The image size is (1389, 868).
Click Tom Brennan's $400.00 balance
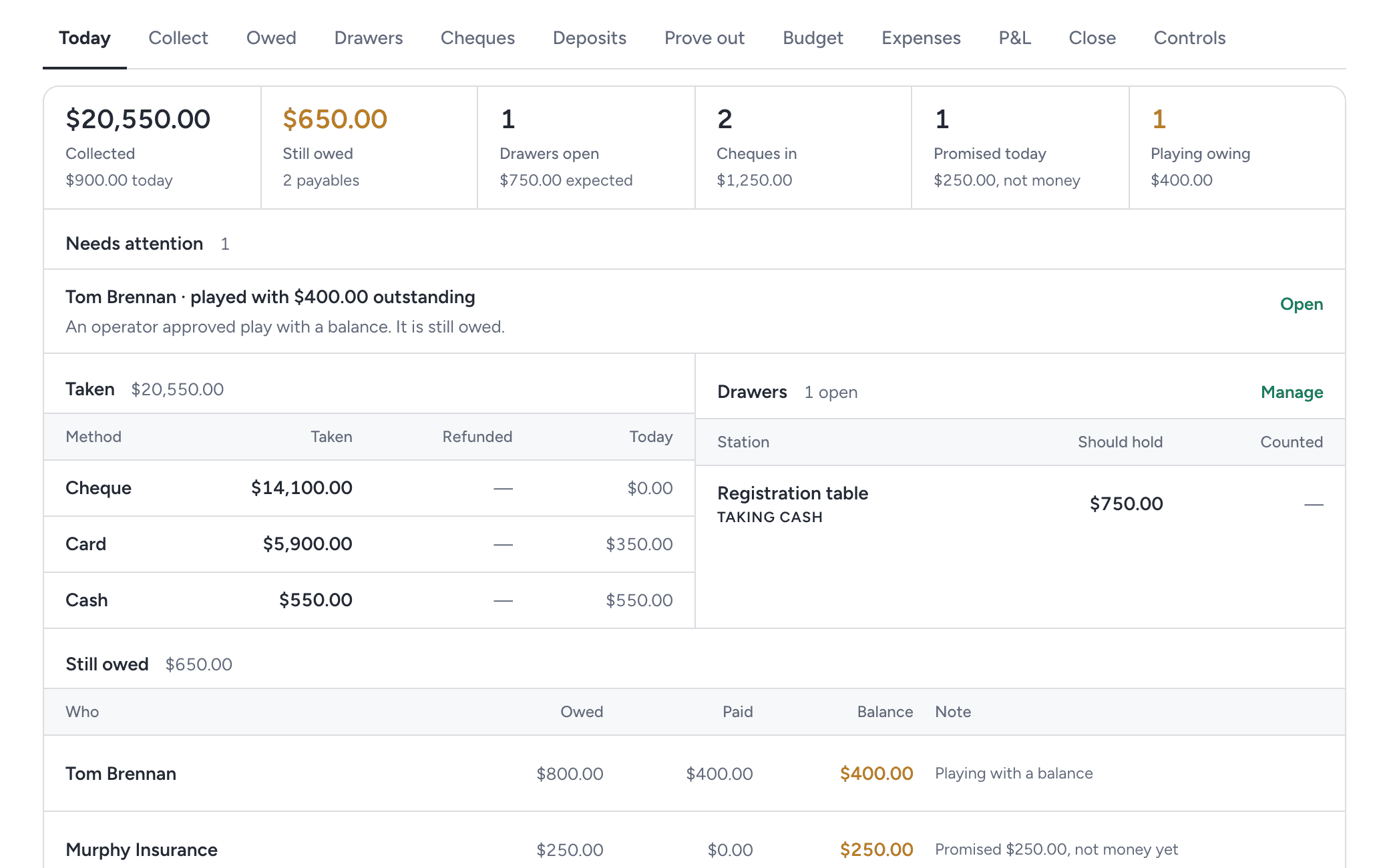coord(877,774)
